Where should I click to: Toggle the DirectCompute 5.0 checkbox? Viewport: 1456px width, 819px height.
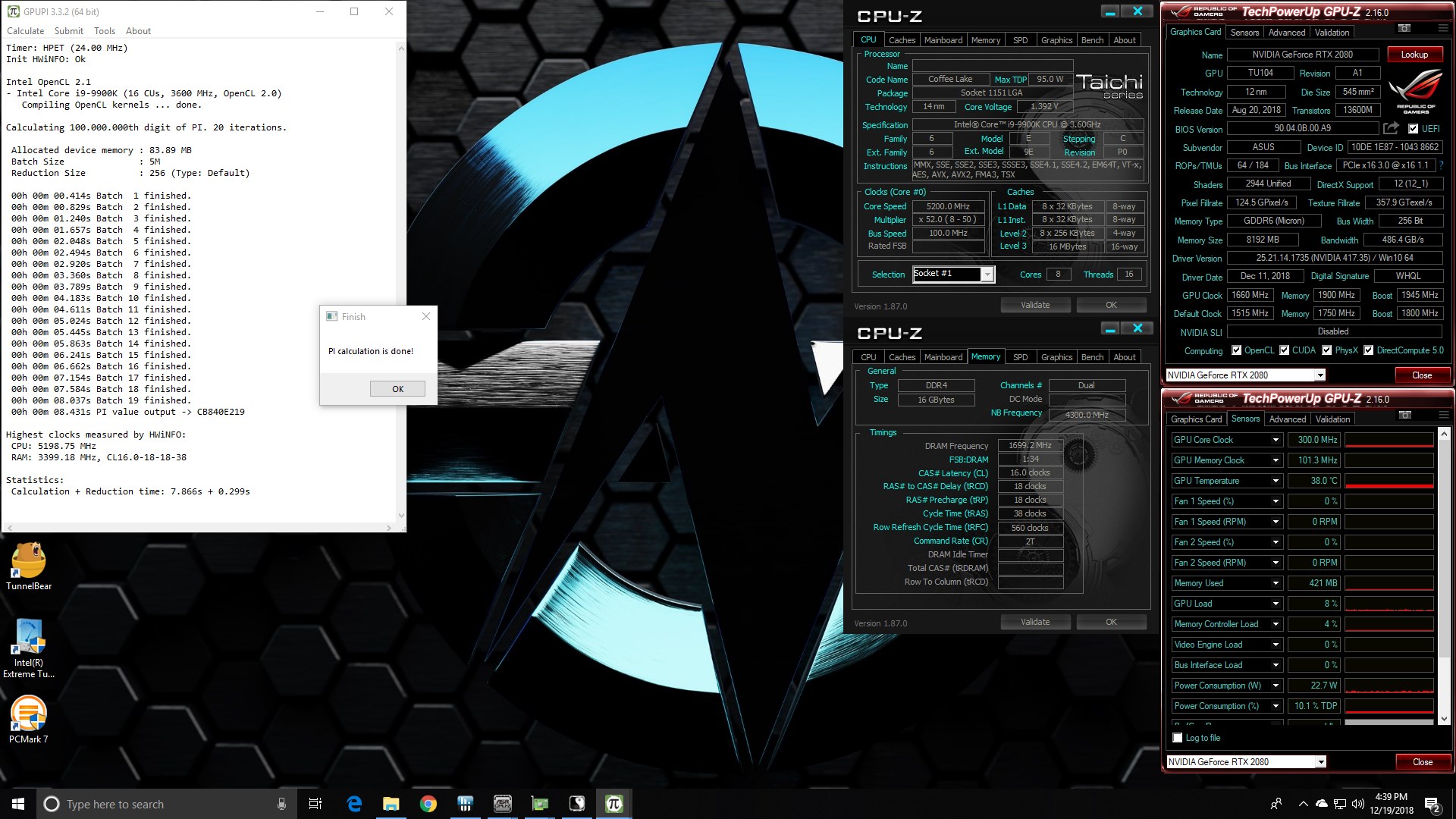1368,350
